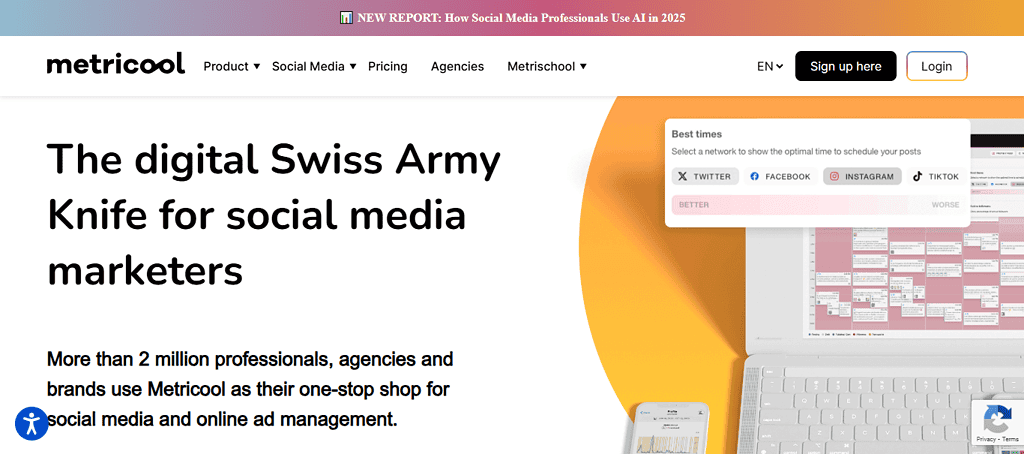Click the reCAPTCHA Privacy link
This screenshot has width=1024, height=454.
click(986, 439)
